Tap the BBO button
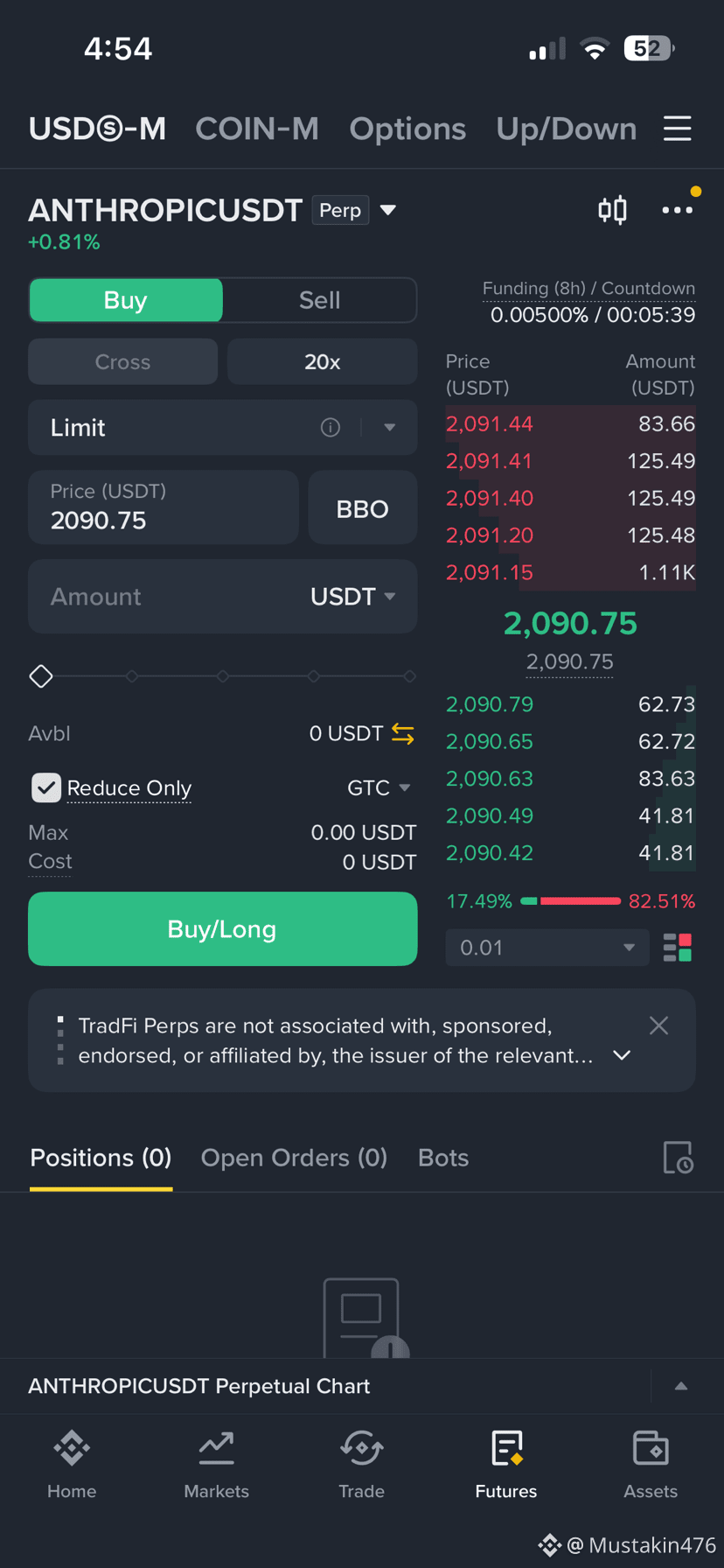The height and width of the screenshot is (1568, 724). pyautogui.click(x=362, y=508)
